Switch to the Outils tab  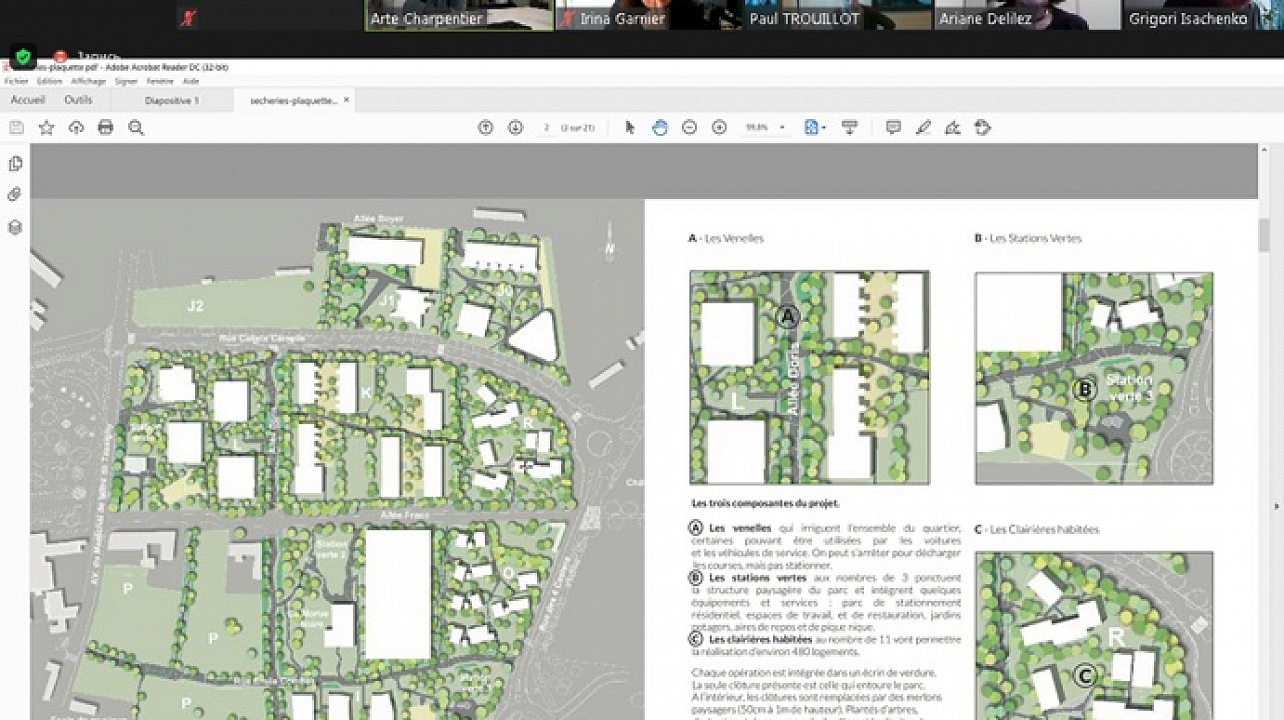click(x=78, y=100)
